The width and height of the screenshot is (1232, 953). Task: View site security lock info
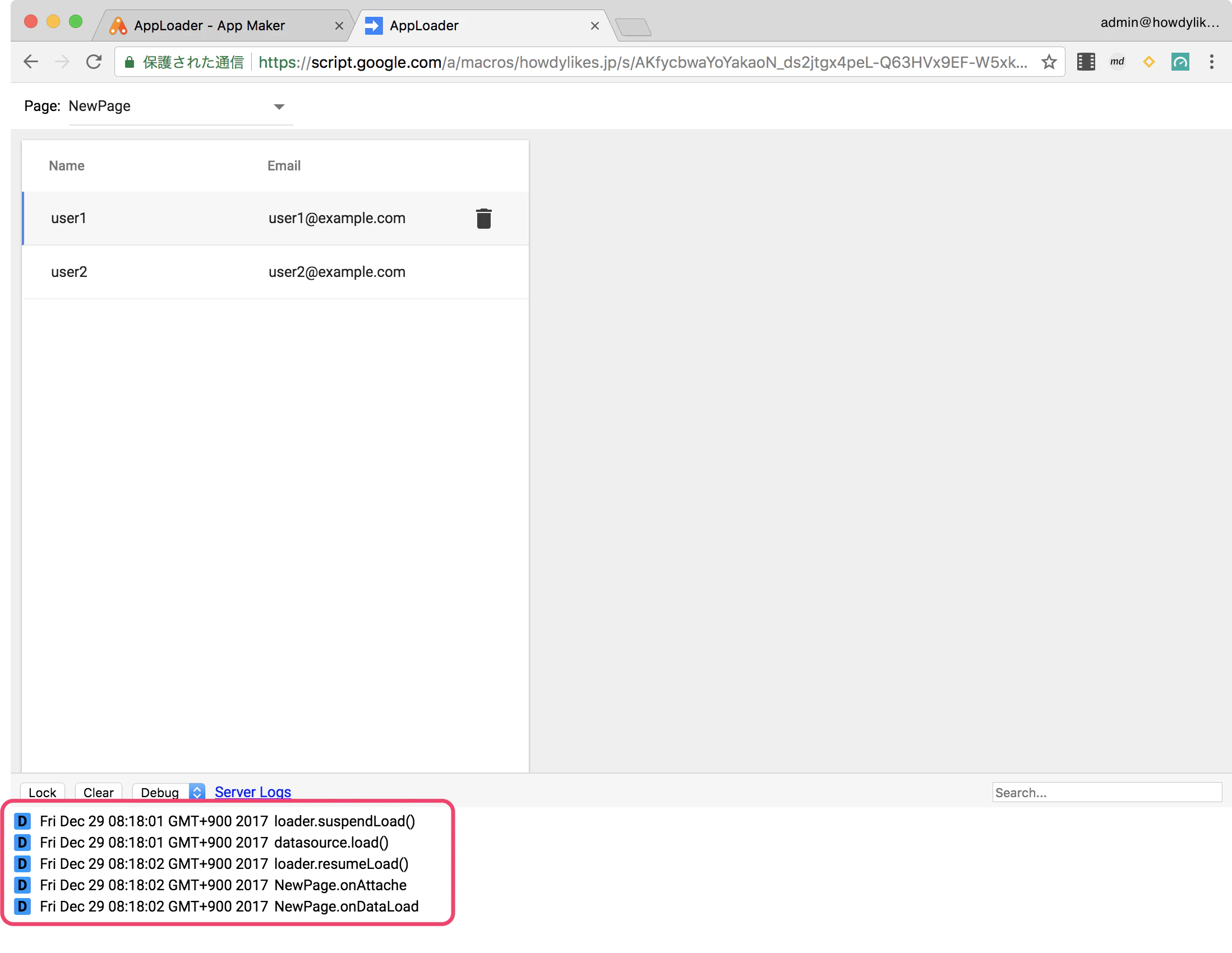click(x=129, y=62)
